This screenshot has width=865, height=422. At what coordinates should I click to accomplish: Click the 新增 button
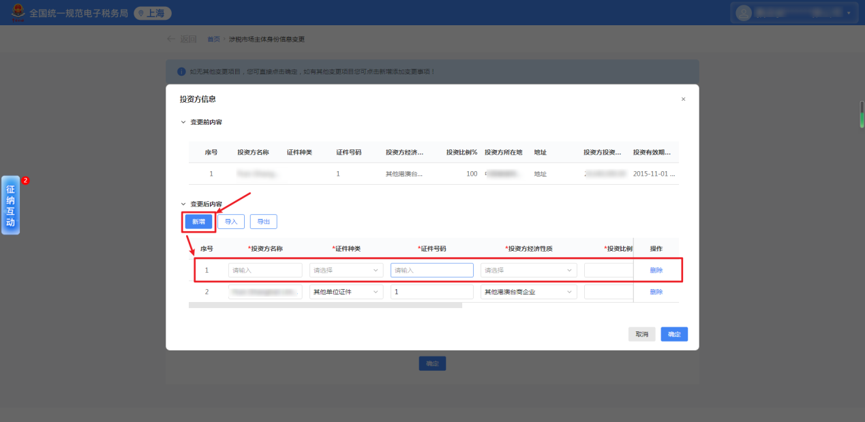point(199,221)
